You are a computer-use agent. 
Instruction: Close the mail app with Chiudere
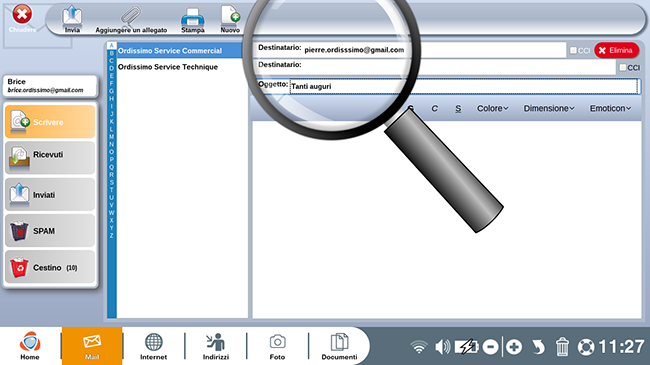pos(22,18)
